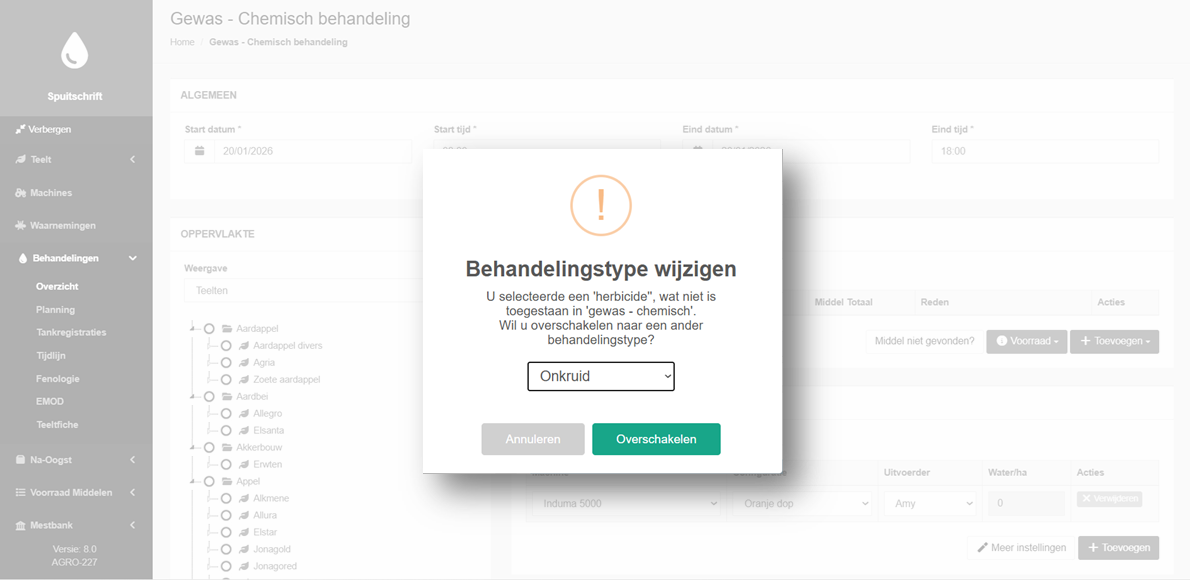
Task: Click the Behandelingen droplet icon
Action: [x=23, y=259]
